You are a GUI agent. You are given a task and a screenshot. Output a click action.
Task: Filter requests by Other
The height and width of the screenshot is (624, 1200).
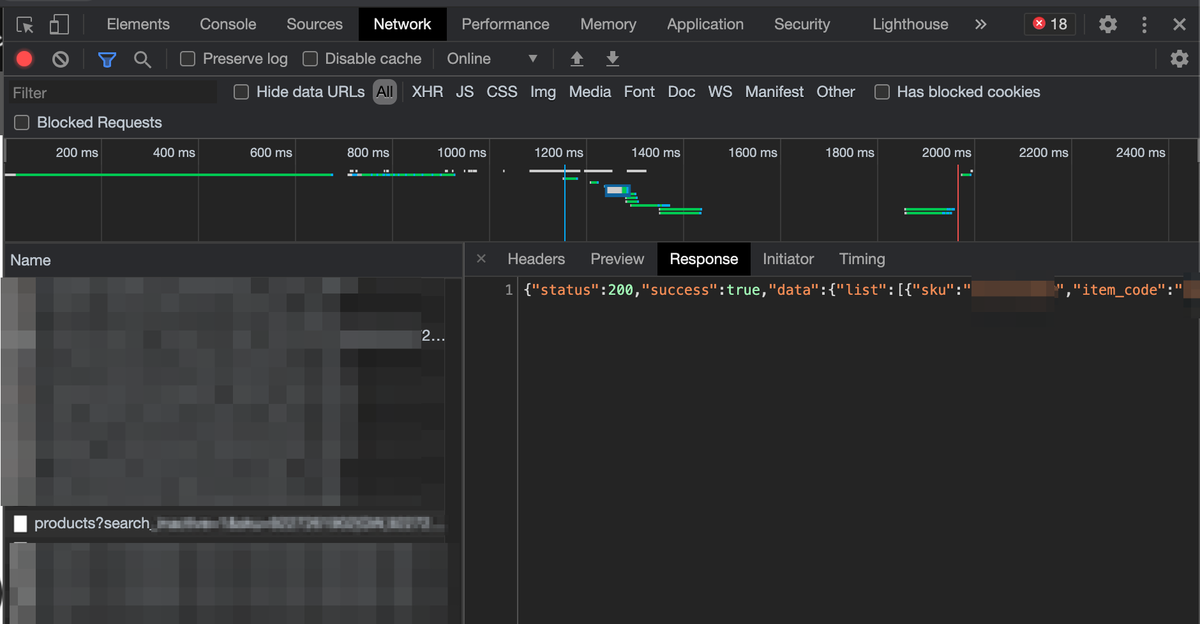pos(836,92)
